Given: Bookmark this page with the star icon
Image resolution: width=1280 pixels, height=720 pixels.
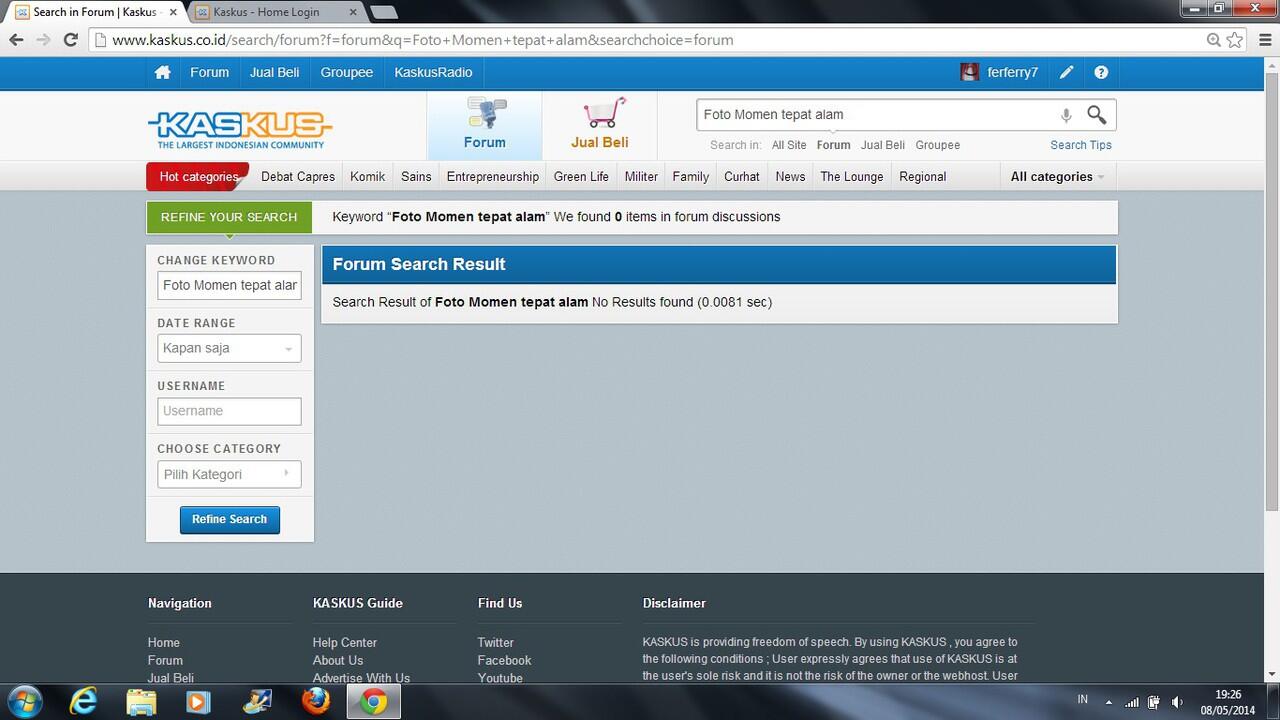Looking at the screenshot, I should point(1235,40).
